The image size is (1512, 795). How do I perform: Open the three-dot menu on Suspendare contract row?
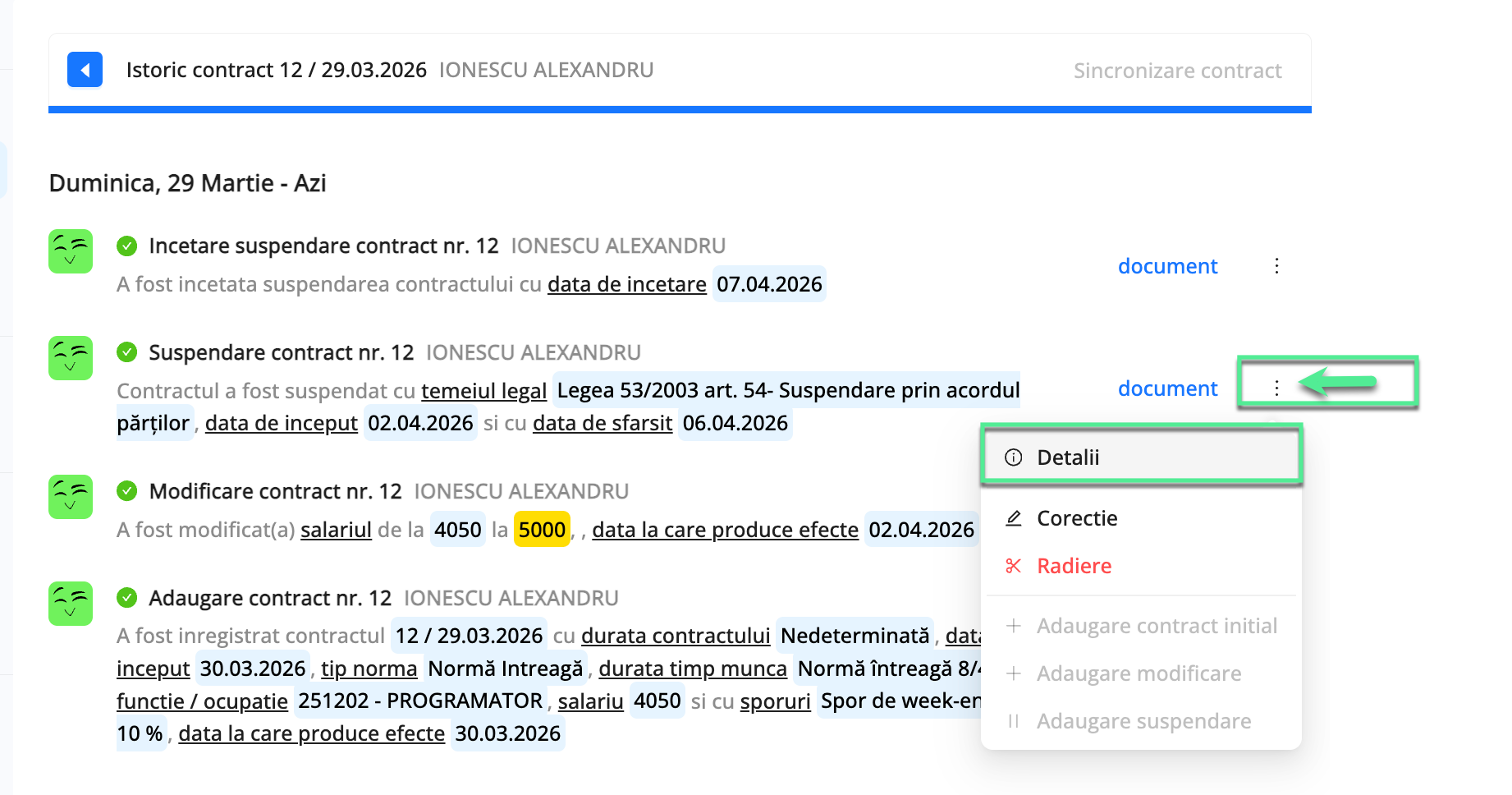1277,388
